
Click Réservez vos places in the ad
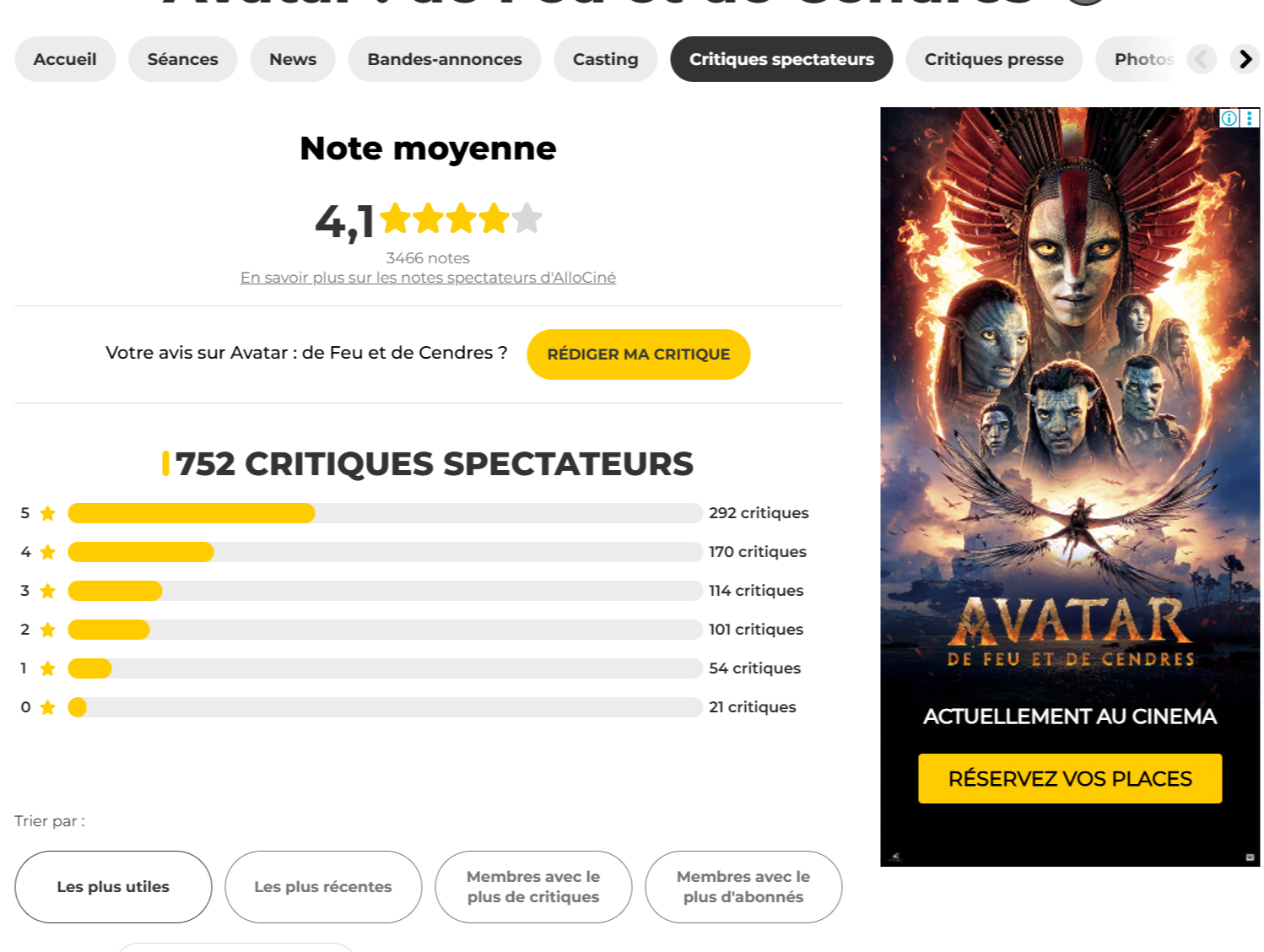1070,778
